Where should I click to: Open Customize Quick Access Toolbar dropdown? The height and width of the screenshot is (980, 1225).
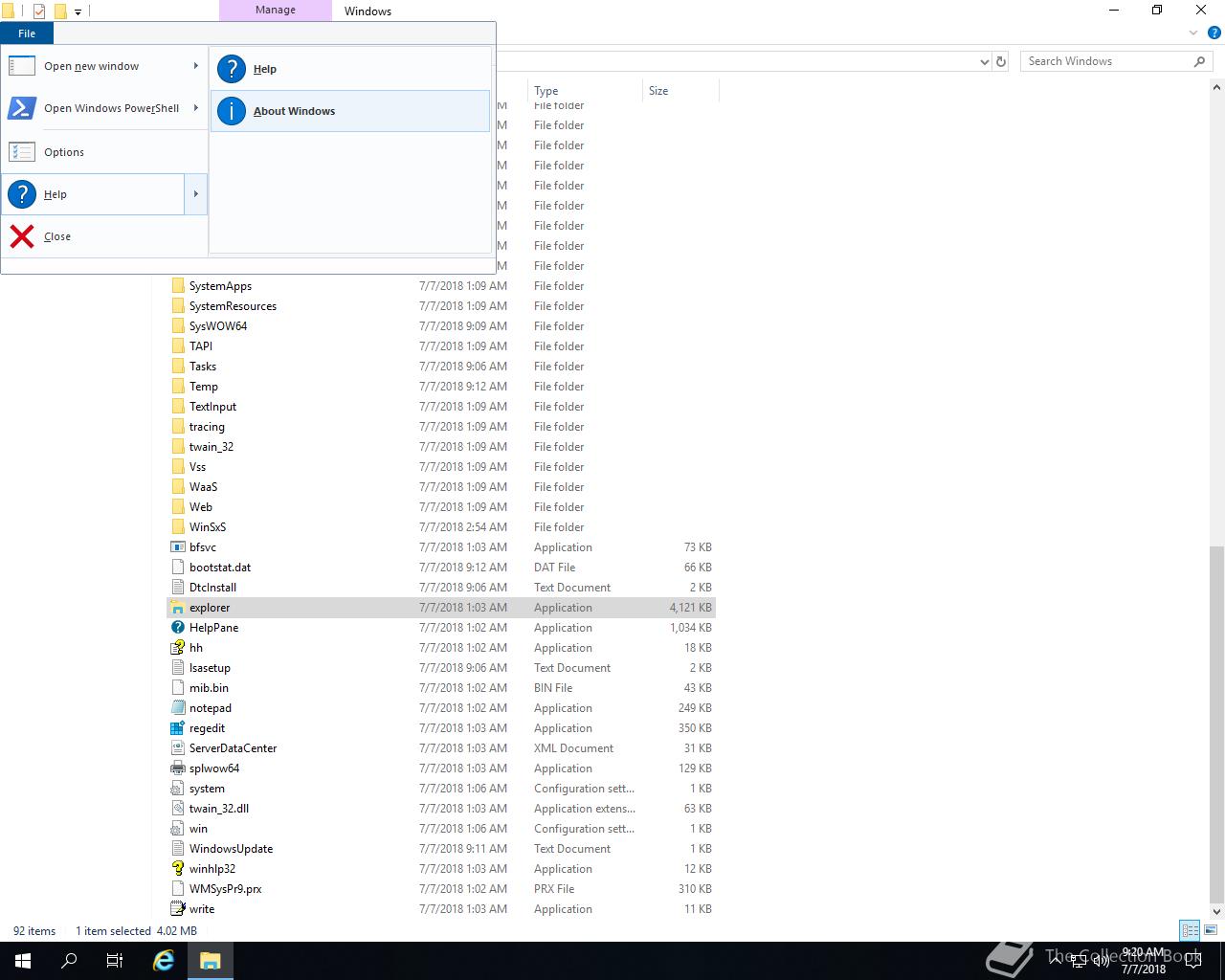78,12
